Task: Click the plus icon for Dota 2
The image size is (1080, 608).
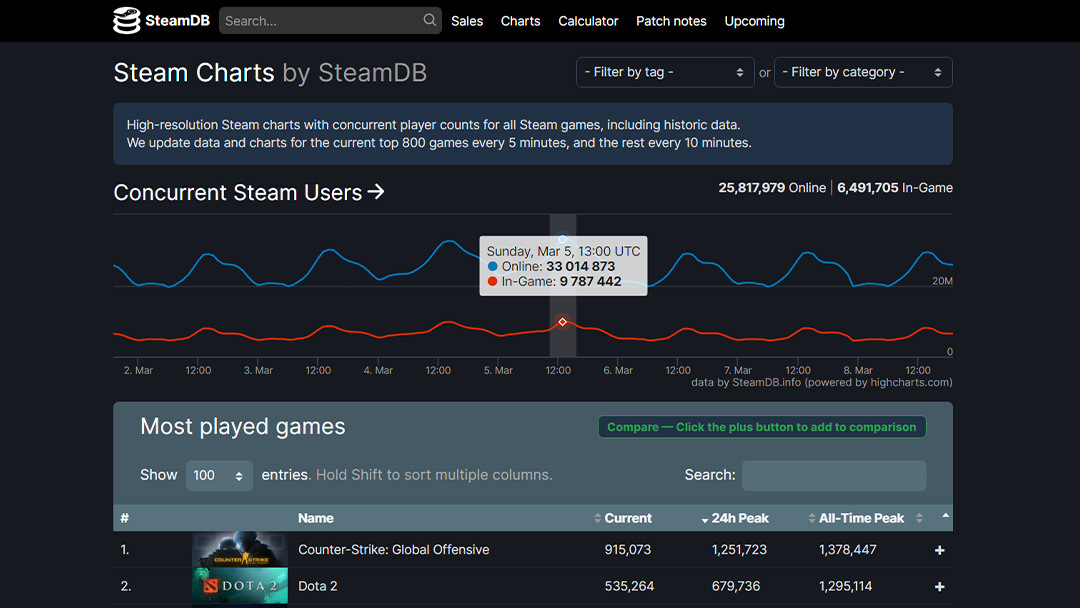Action: [x=939, y=587]
